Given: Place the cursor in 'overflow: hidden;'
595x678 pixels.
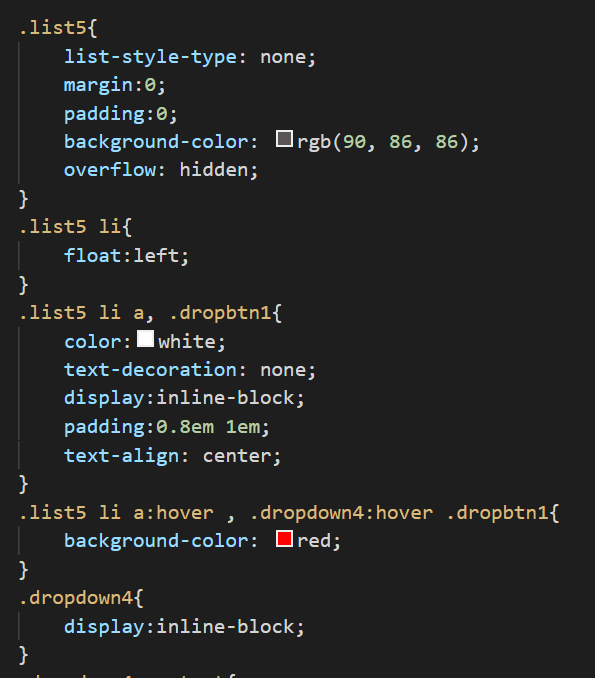Looking at the screenshot, I should (161, 170).
